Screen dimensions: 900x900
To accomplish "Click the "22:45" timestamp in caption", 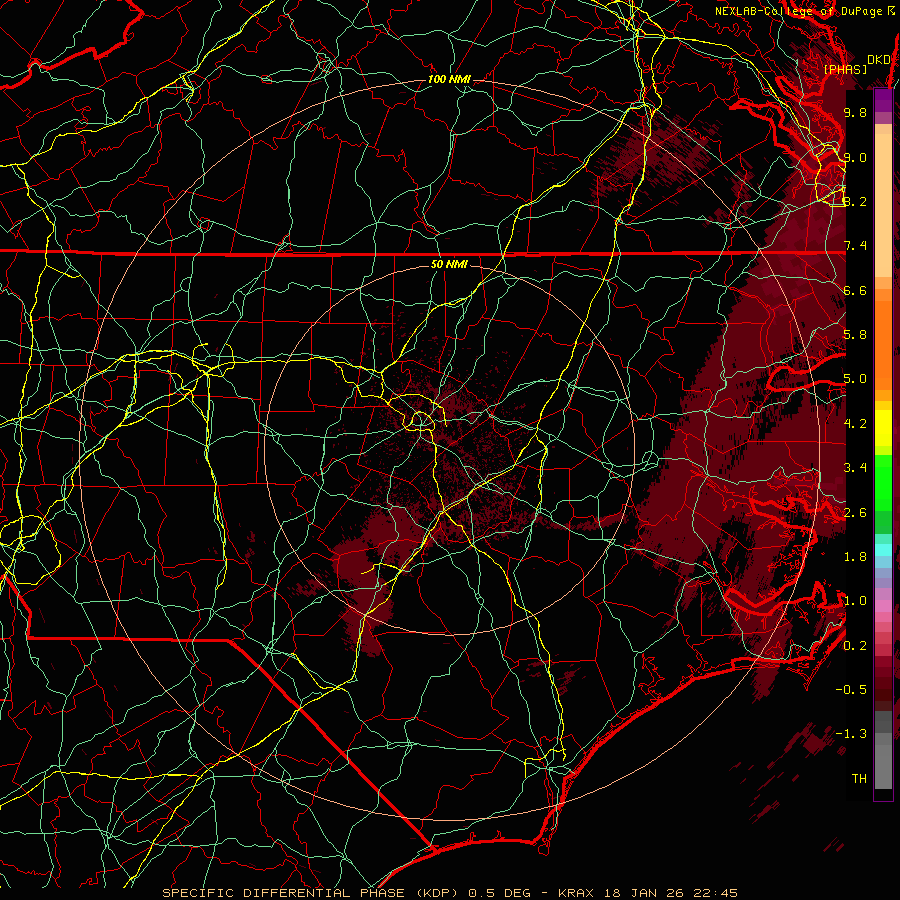I will (x=715, y=893).
